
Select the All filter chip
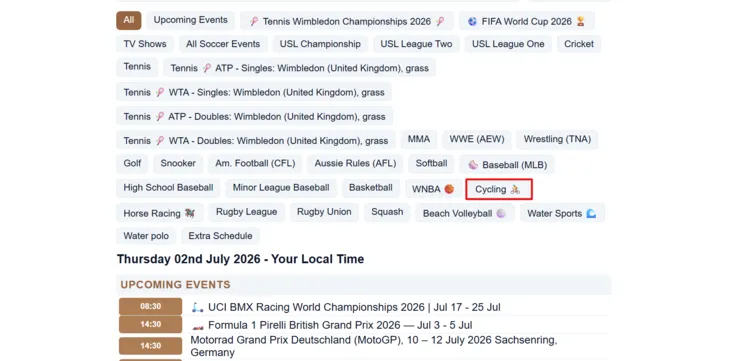pos(129,20)
